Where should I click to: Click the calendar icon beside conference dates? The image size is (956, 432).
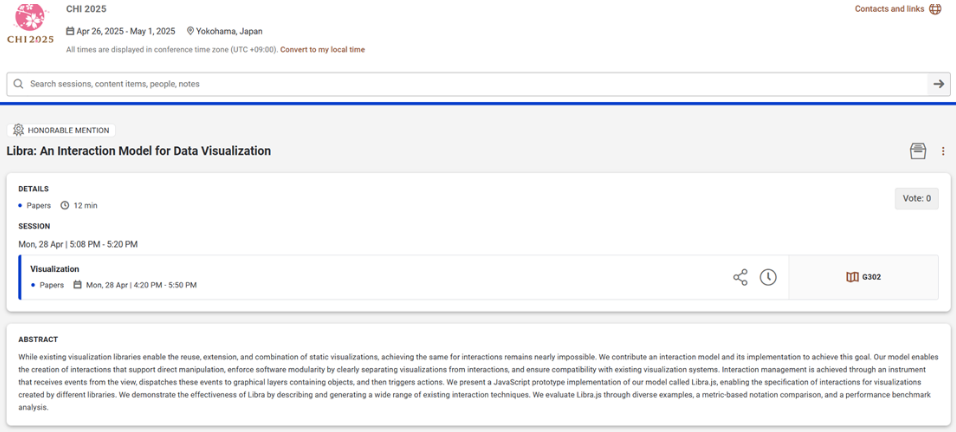(70, 31)
